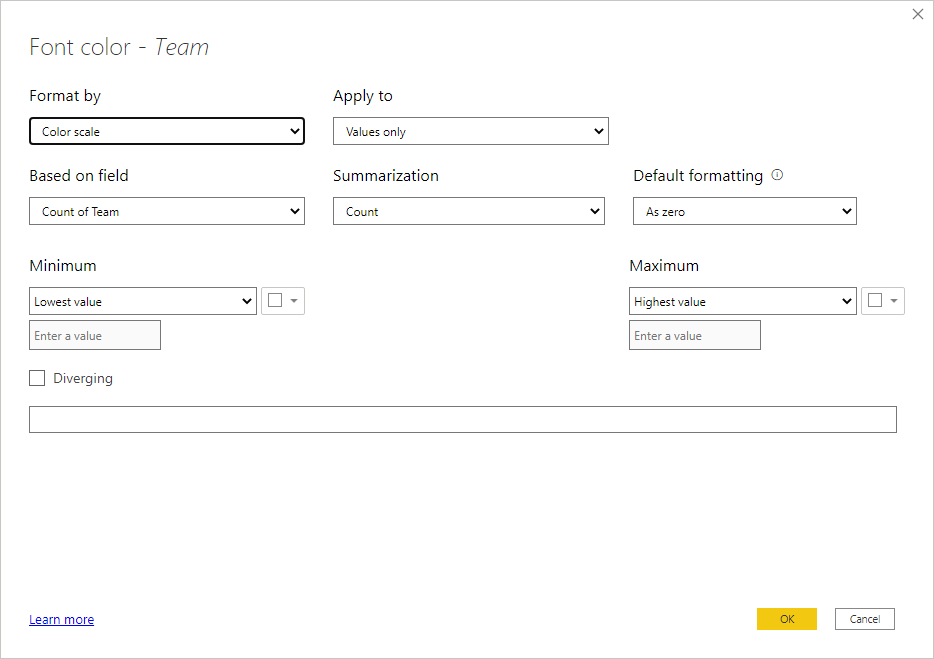Click the Minimum heading label

(x=63, y=266)
